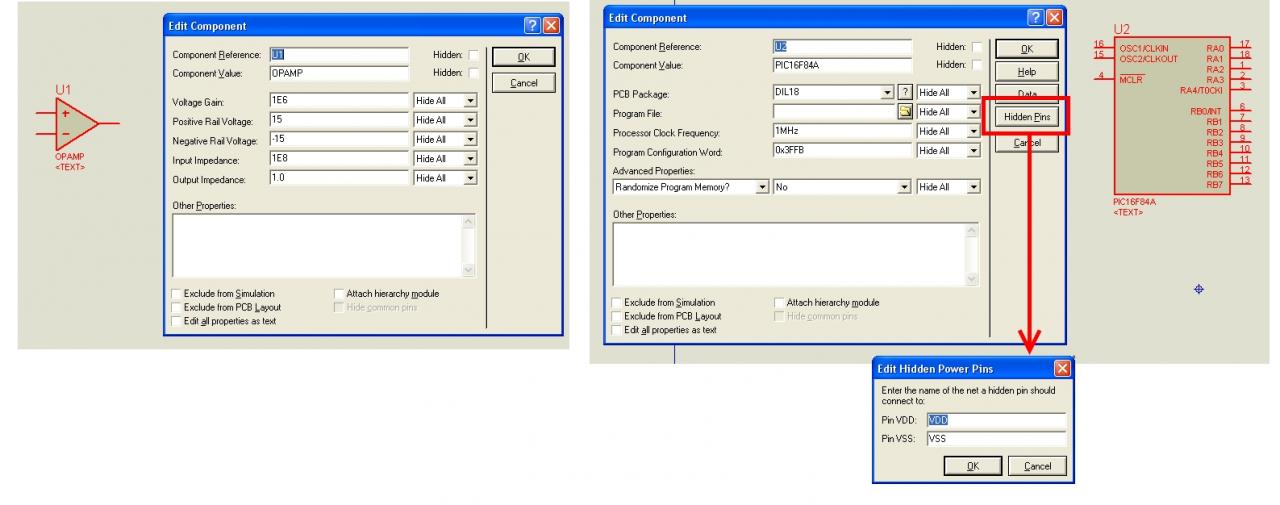1280x505 pixels.
Task: Expand Randomize Program Memory? advanced property dropdown
Action: [x=763, y=187]
